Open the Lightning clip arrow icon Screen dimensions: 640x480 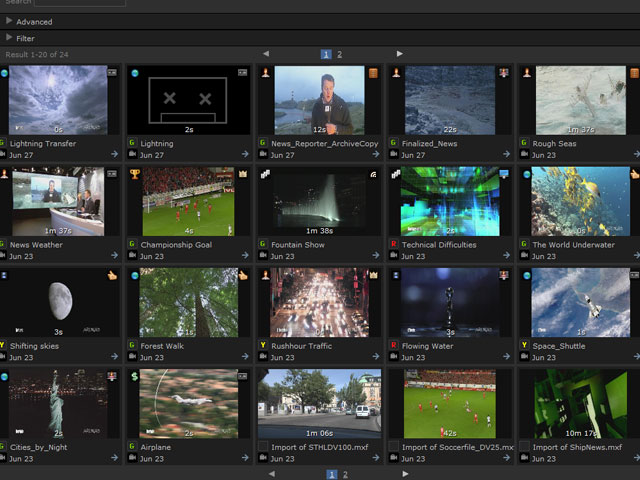pos(245,154)
